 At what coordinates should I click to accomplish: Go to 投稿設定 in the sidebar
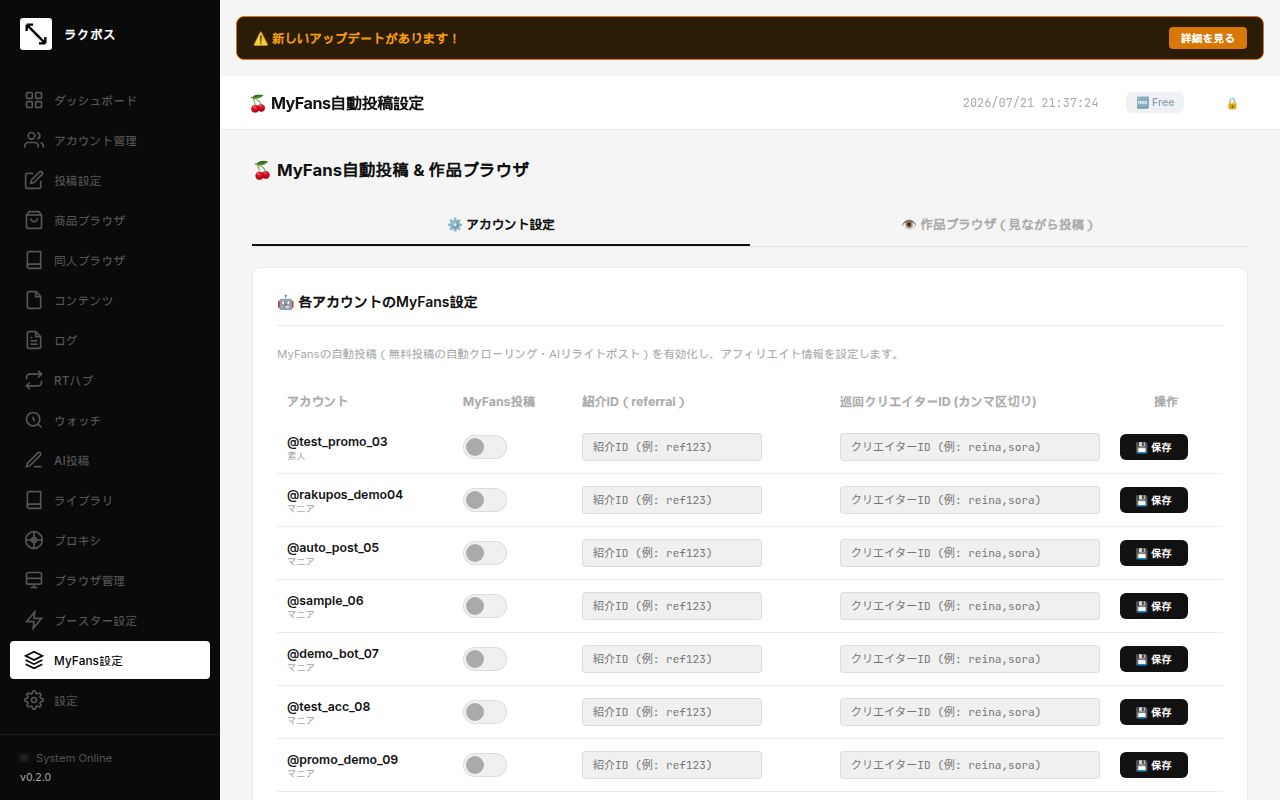pyautogui.click(x=110, y=180)
